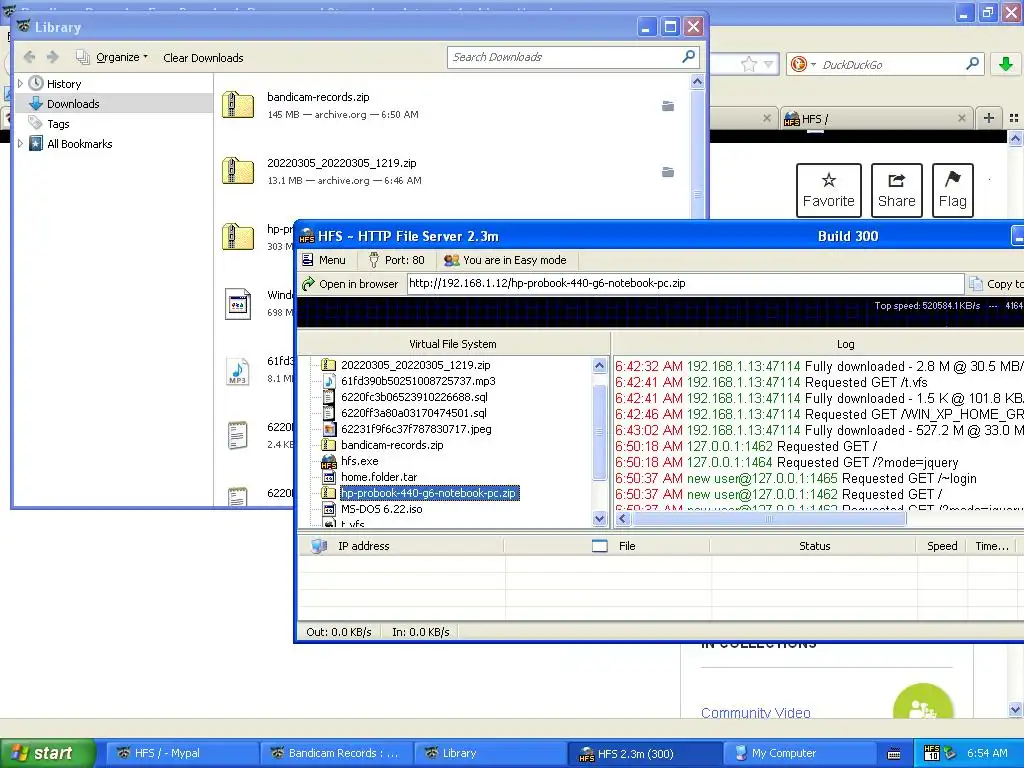Select MS-DOS 6.22.iso in Virtual File System
The height and width of the screenshot is (768, 1024).
(381, 509)
